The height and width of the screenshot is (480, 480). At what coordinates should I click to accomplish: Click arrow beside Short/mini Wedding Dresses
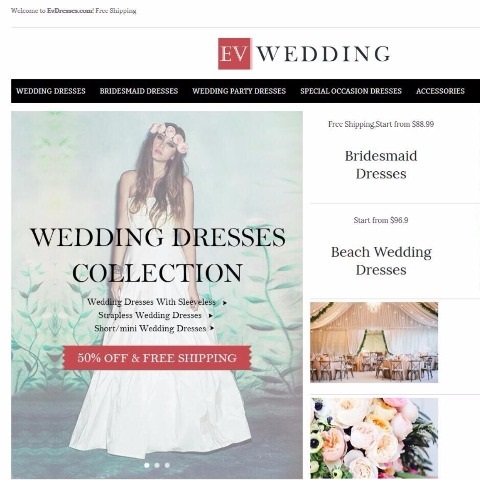(x=212, y=328)
